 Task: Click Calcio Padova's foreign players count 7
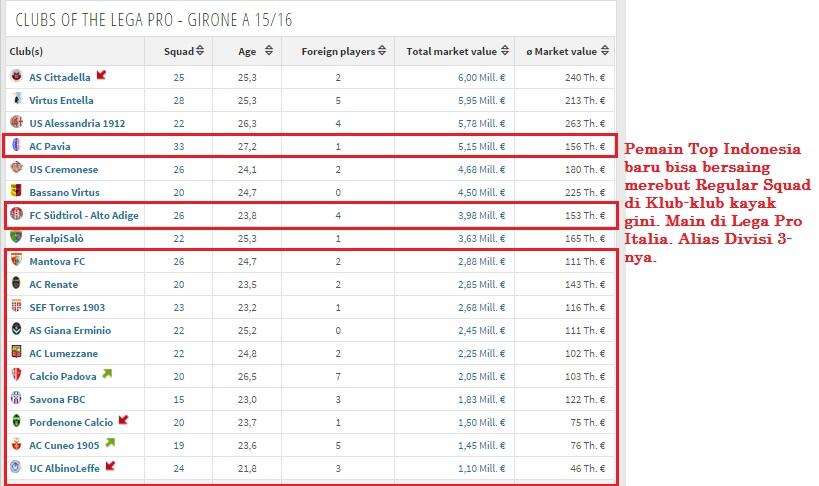pos(338,376)
